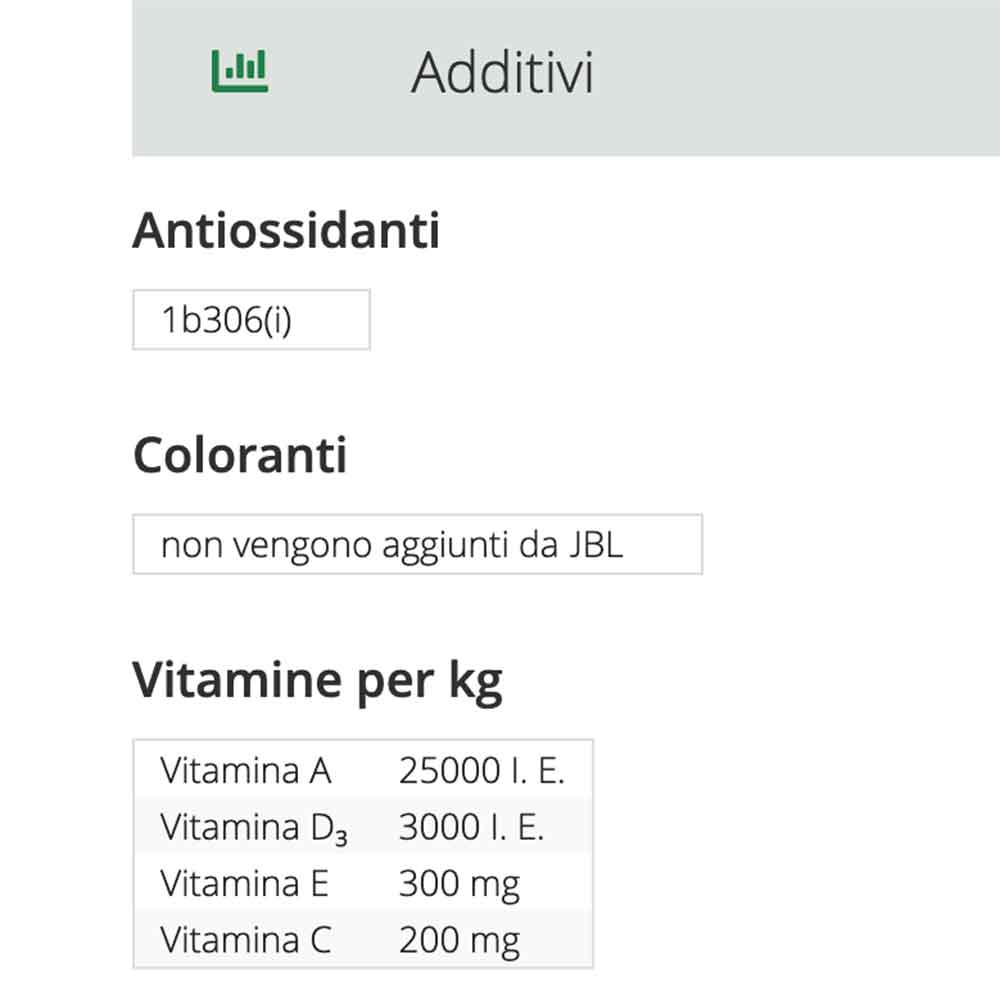This screenshot has height=1000, width=1000.
Task: Click inside the Antiossidanti value box
Action: tap(250, 318)
